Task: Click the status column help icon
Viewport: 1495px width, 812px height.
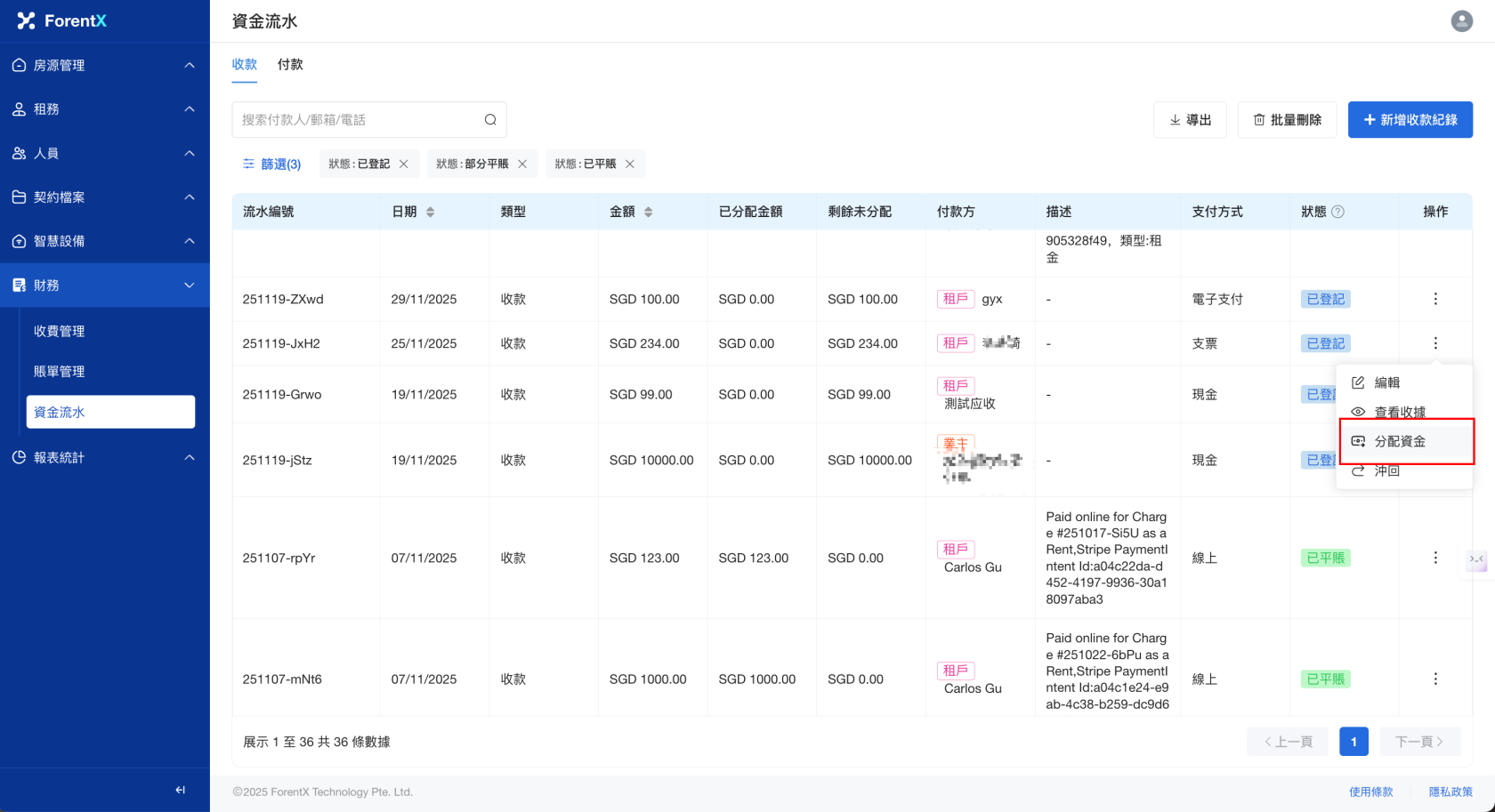Action: [1337, 212]
